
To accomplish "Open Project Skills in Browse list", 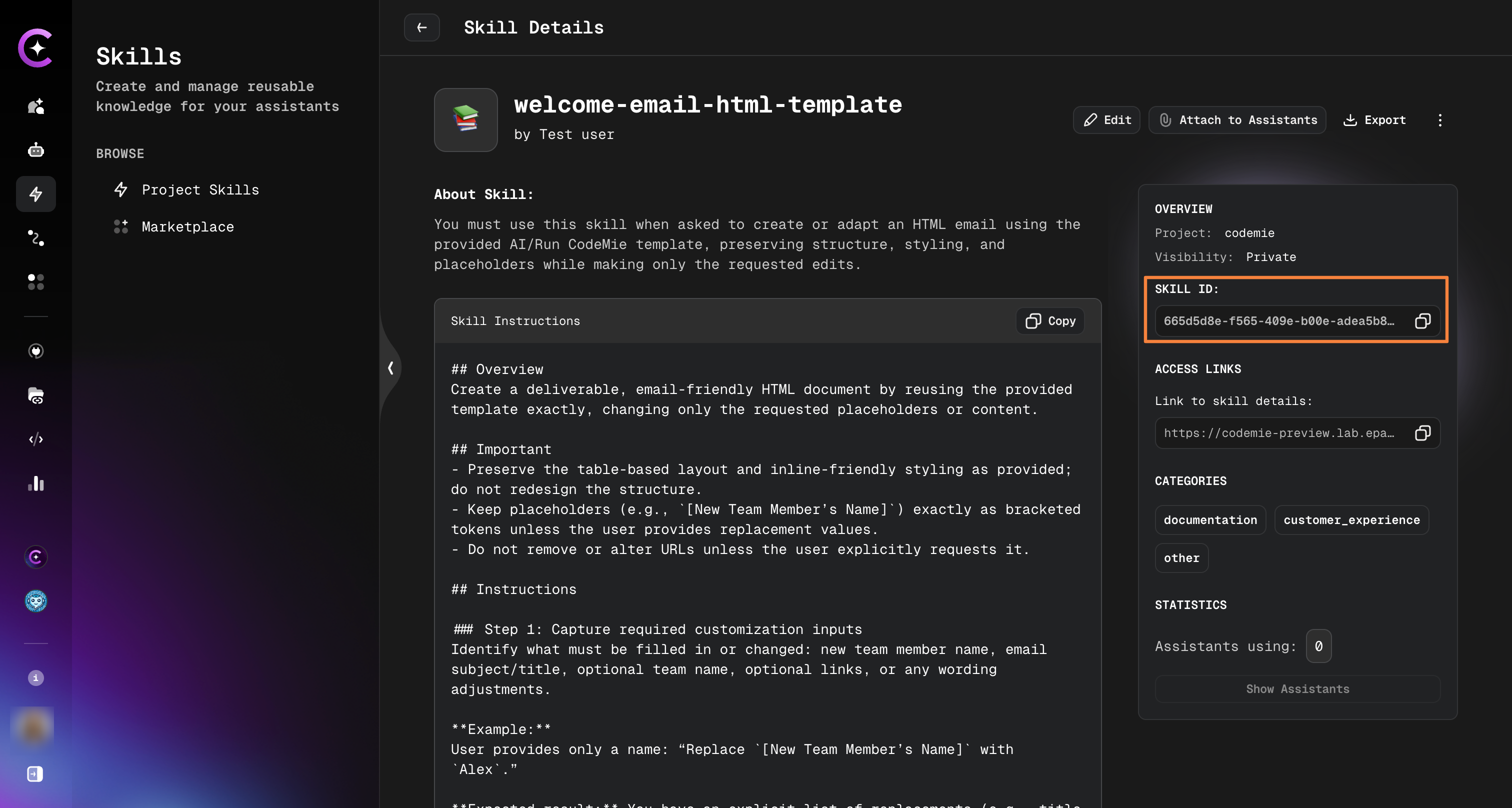I will click(x=186, y=189).
